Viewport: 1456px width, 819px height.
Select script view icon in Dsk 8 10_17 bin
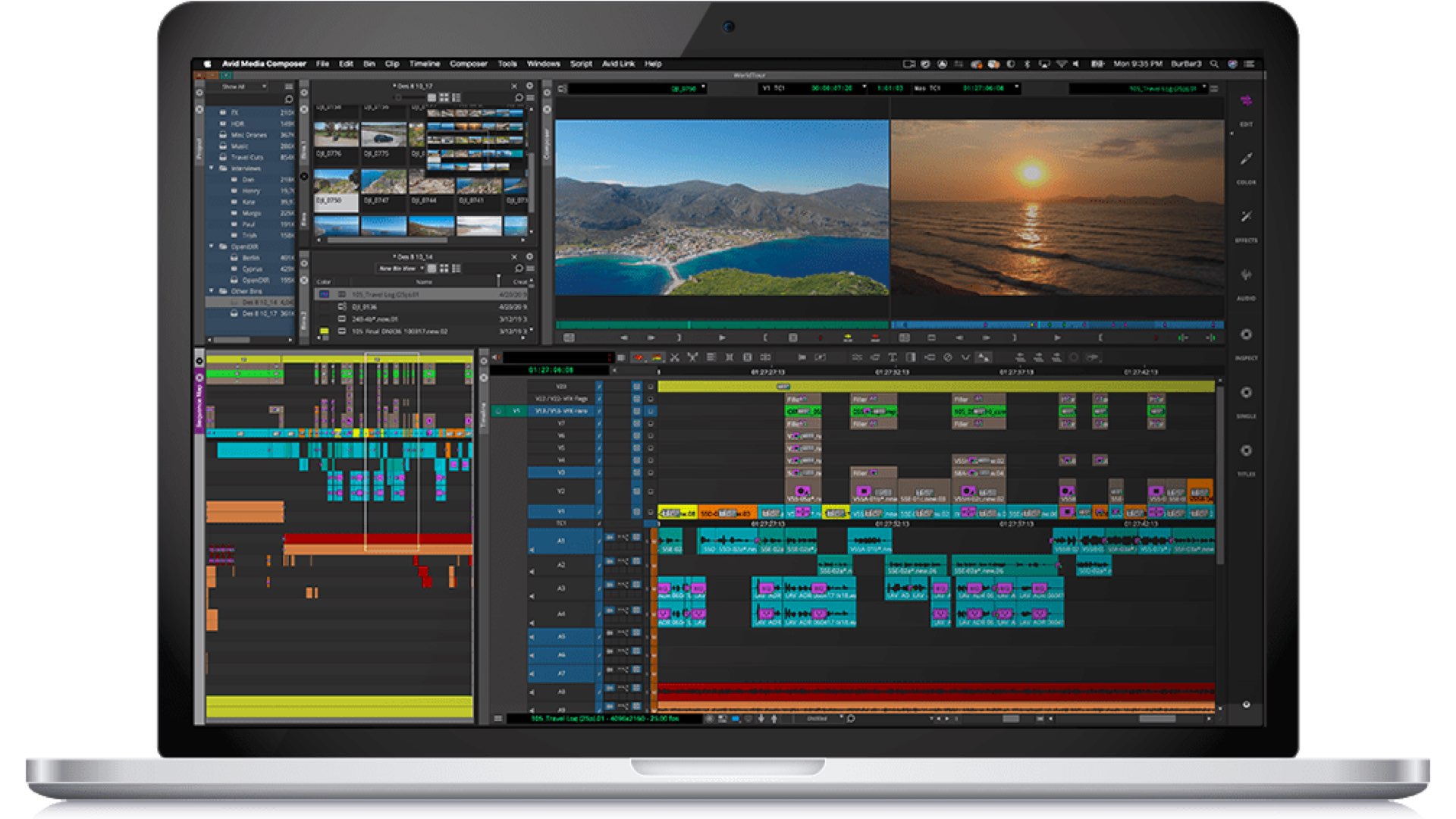pos(456,98)
